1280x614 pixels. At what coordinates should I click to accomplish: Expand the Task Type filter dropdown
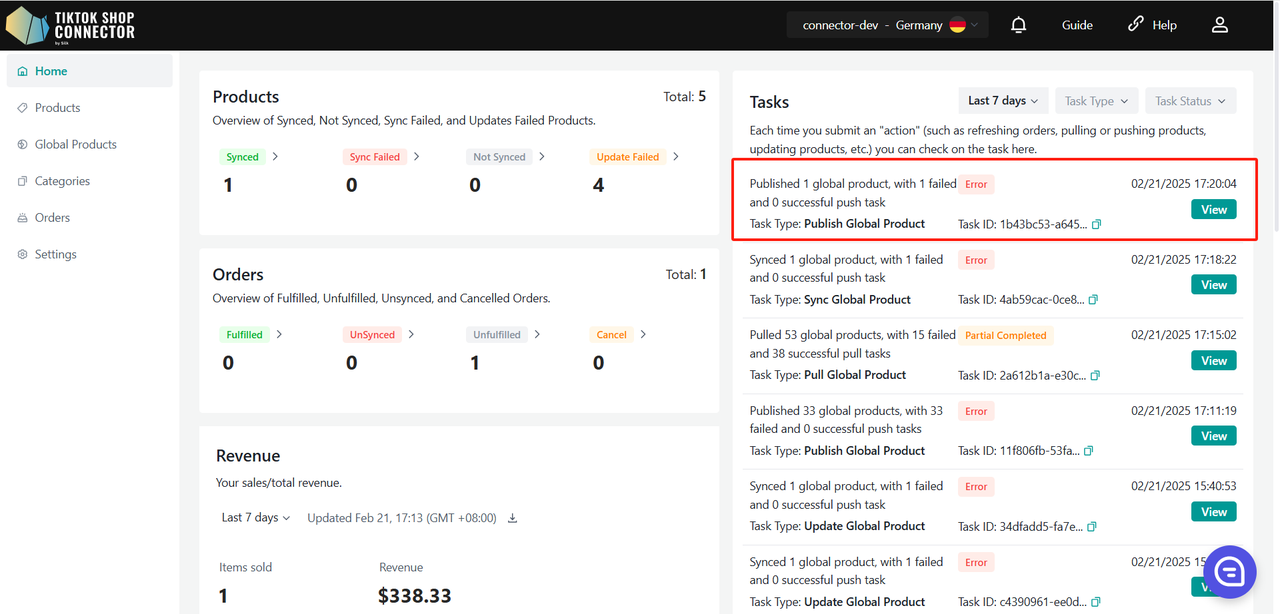(1096, 101)
